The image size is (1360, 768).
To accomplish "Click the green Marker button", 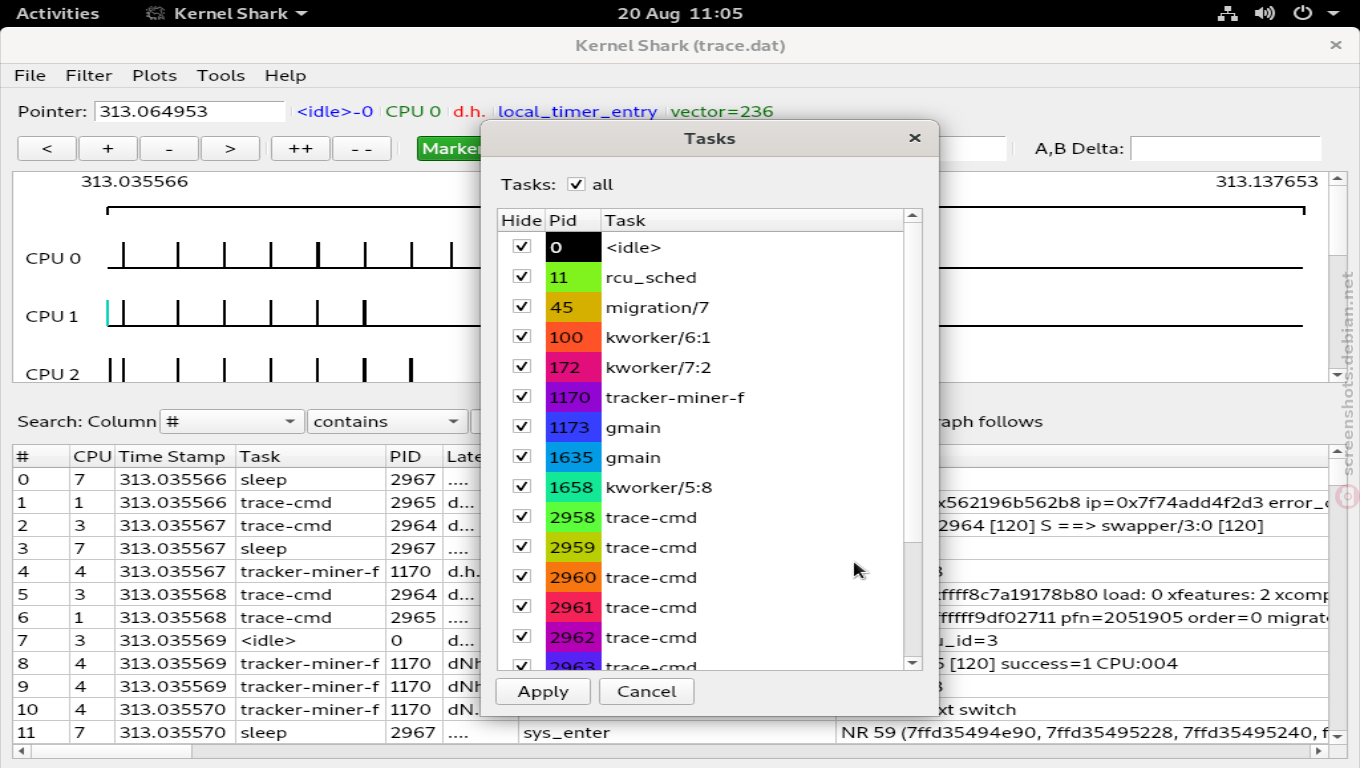I will [x=449, y=148].
